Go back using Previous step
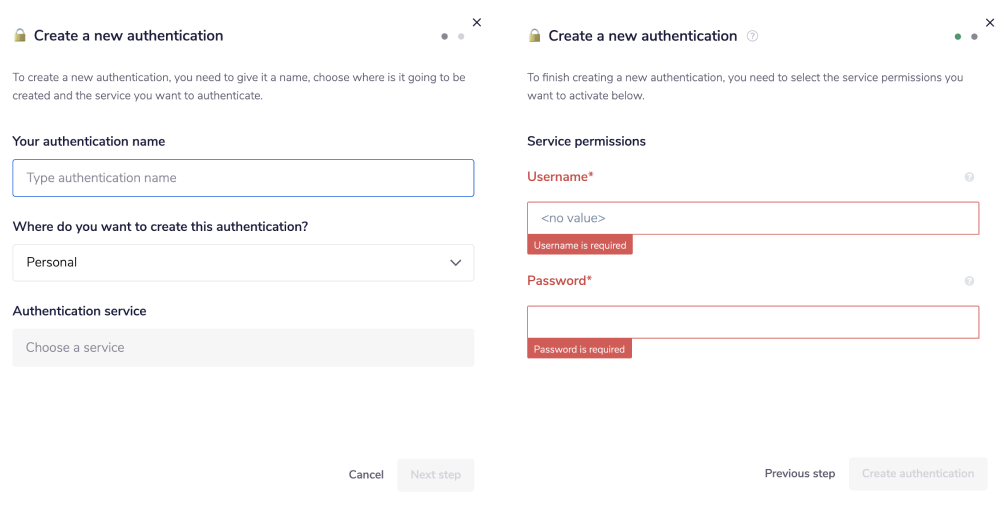The image size is (1000, 508). click(799, 474)
